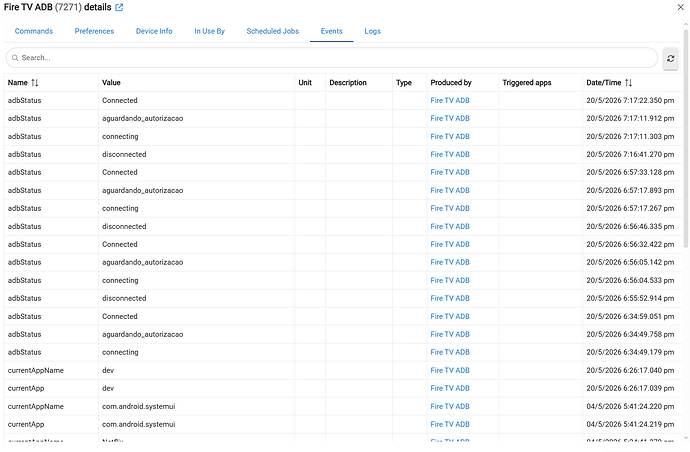Image resolution: width=690 pixels, height=452 pixels.
Task: View the Scheduled Jobs tab
Action: (272, 31)
